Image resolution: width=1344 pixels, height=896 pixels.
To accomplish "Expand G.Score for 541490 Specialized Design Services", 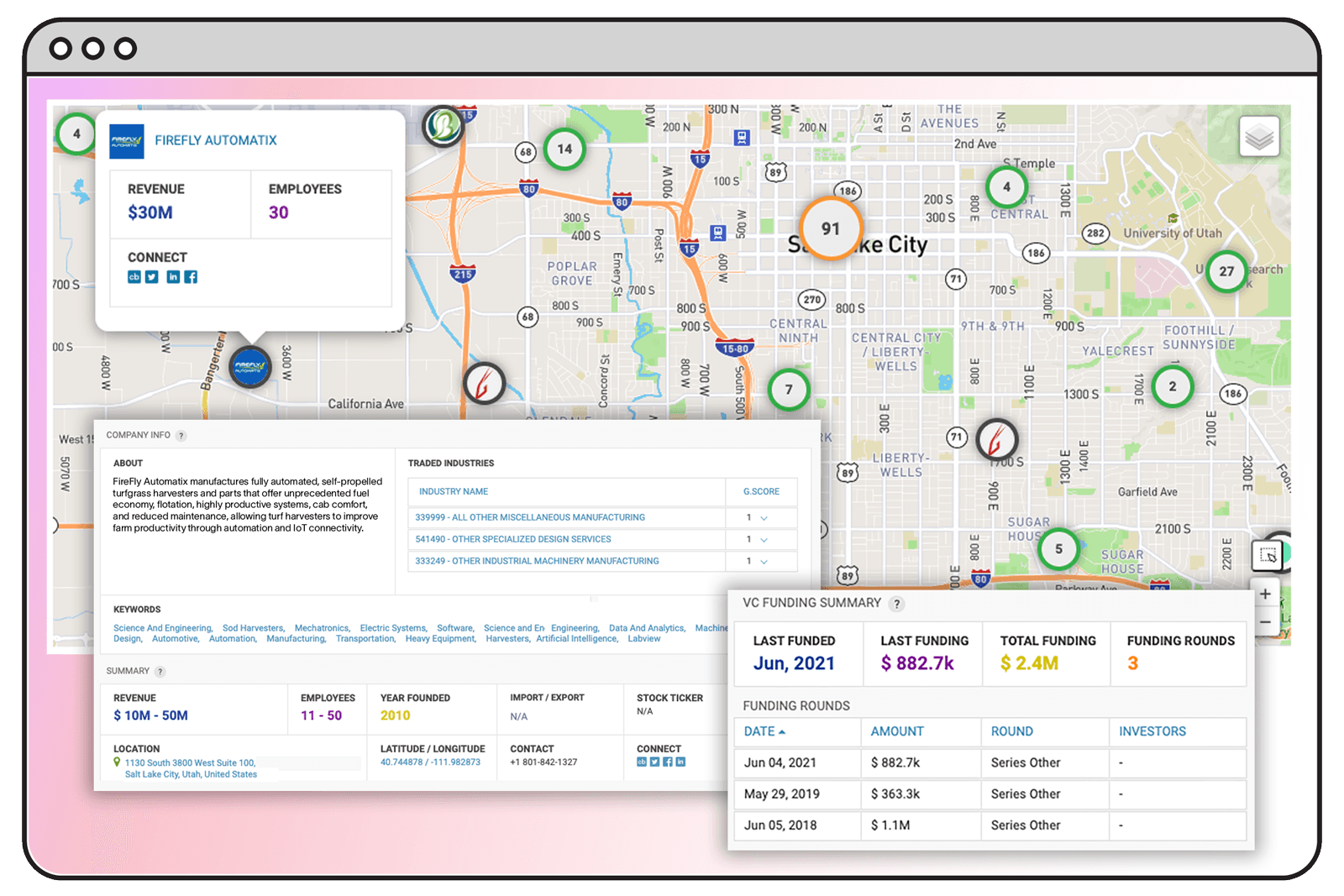I will click(764, 540).
